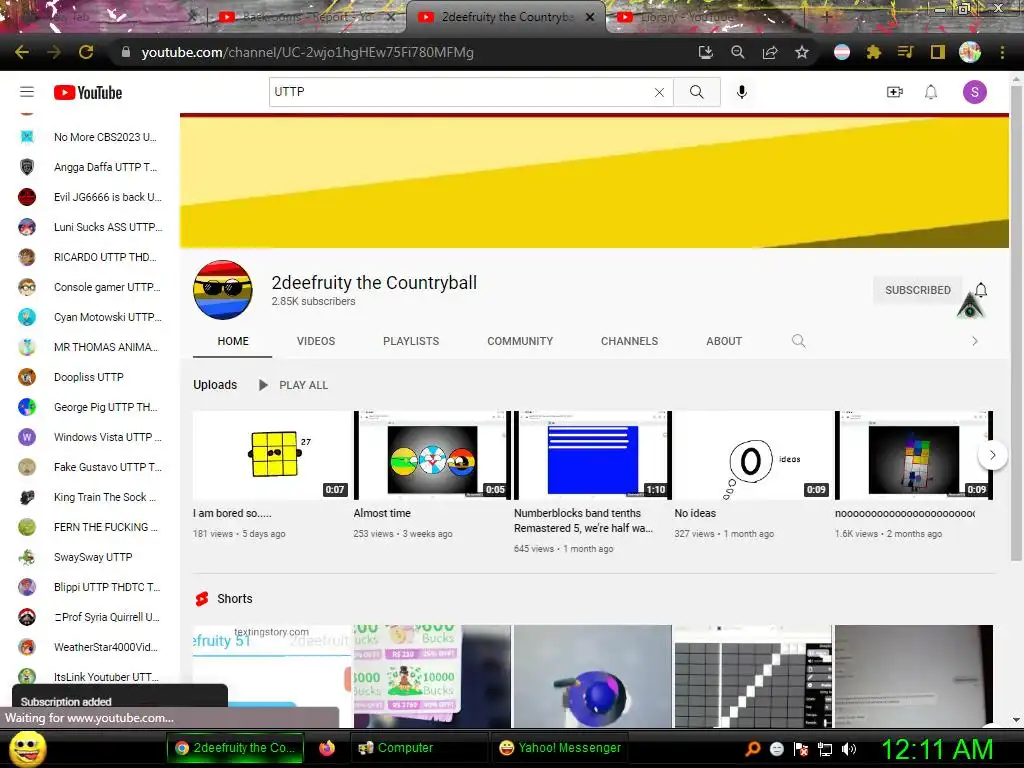Screen dimensions: 1024x768
Task: Open the new browser tab plus button
Action: 826,18
